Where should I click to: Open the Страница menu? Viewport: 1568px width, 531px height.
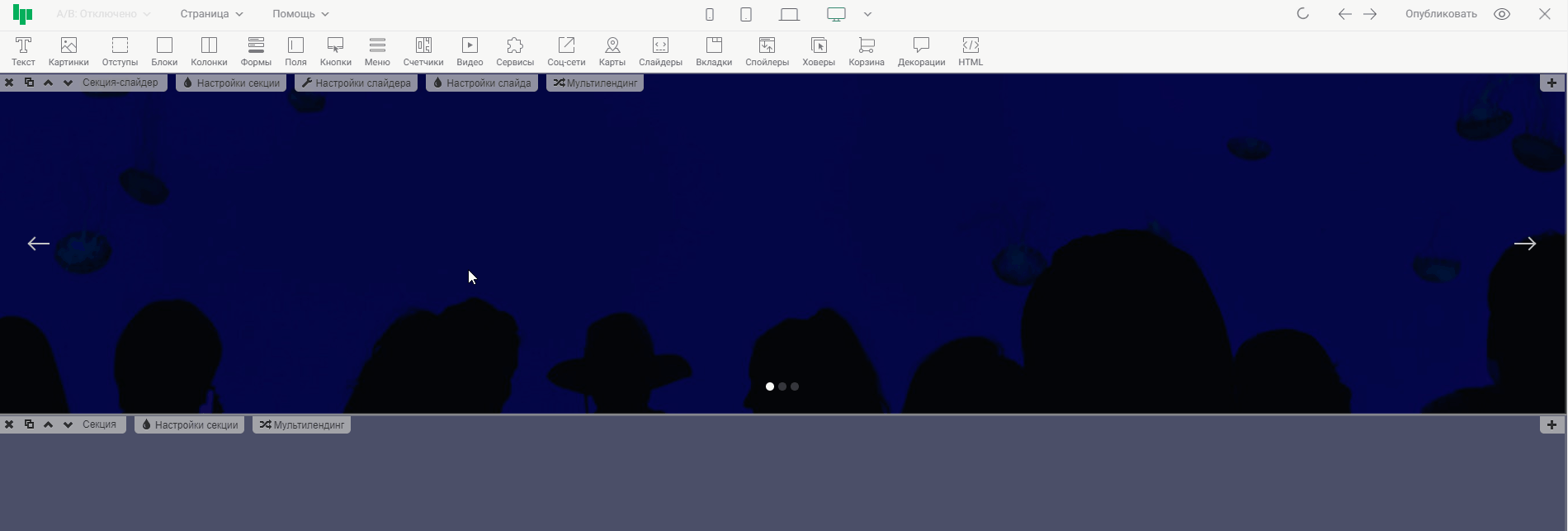tap(212, 14)
